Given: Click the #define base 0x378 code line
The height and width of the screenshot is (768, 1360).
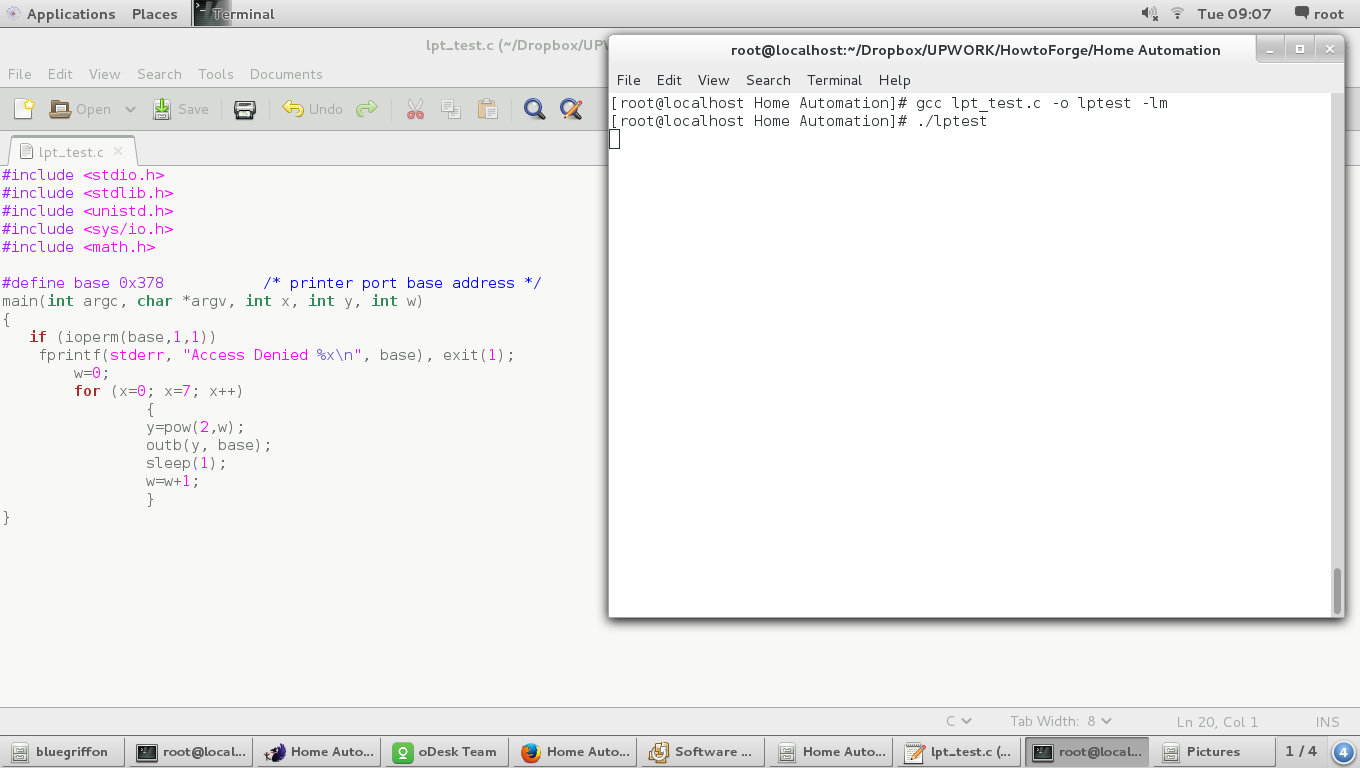Looking at the screenshot, I should [x=271, y=283].
